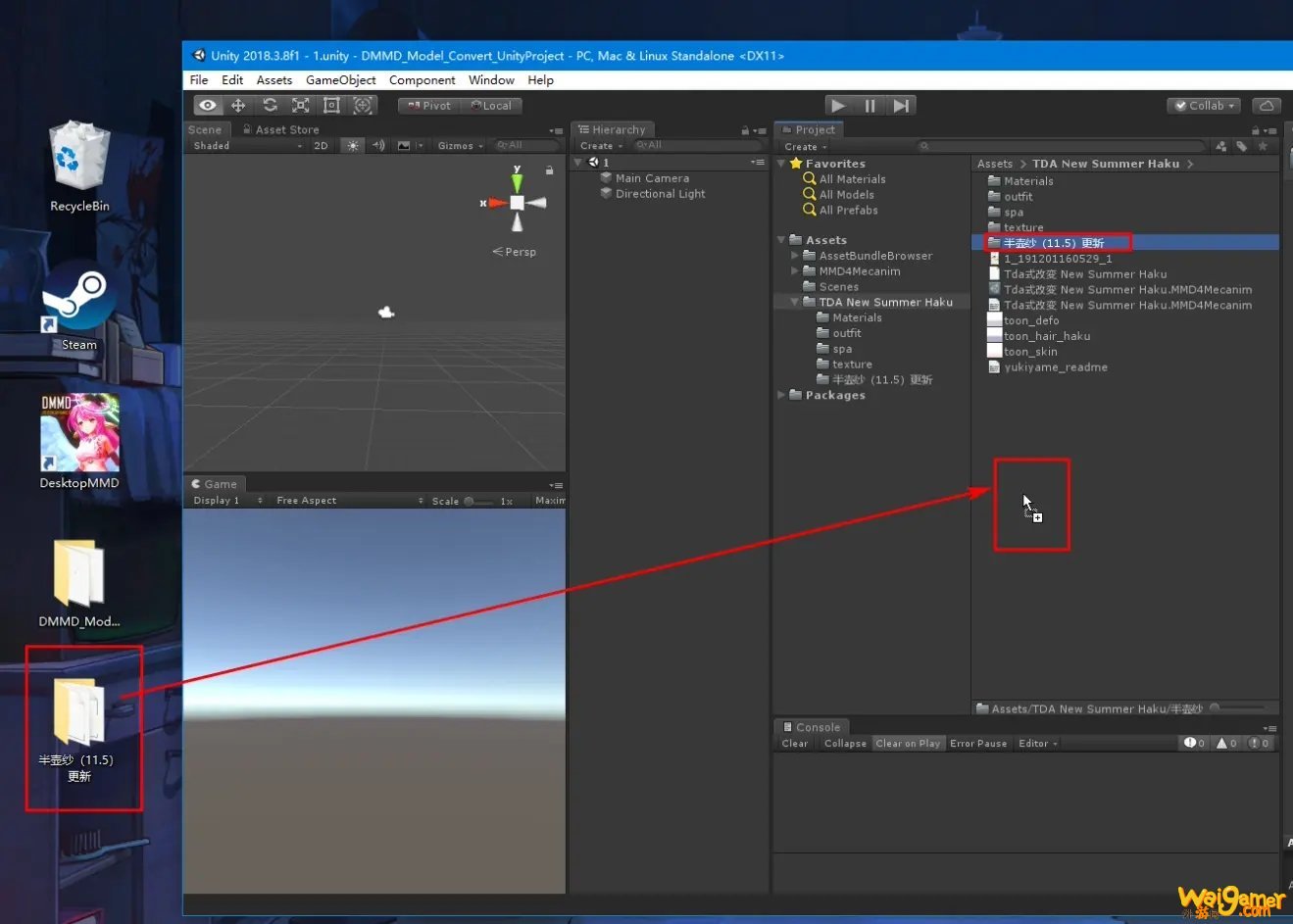Click the Maximize toggle in Game view
1293x924 pixels.
549,500
